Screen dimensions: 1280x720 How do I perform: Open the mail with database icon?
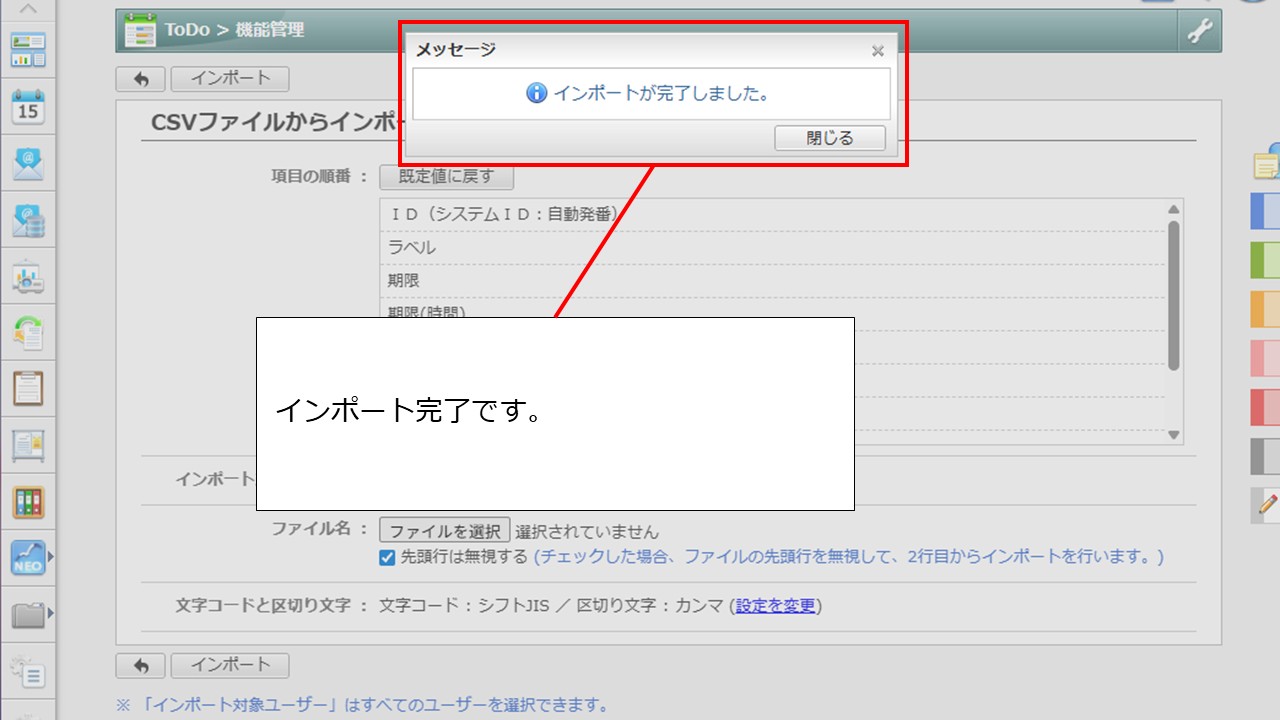(28, 220)
